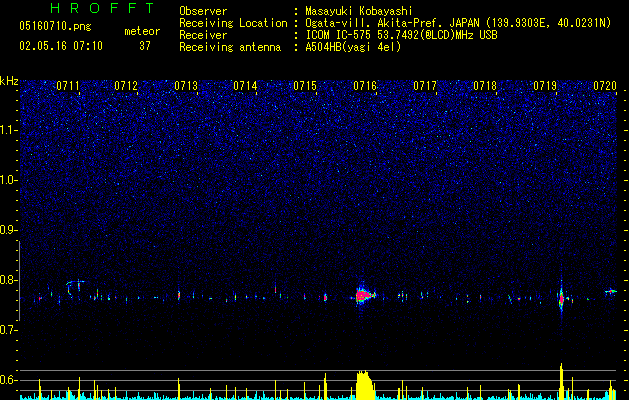The width and height of the screenshot is (629, 400).
Task: Click the wide yellow power peak below 0716
Action: tap(365, 385)
